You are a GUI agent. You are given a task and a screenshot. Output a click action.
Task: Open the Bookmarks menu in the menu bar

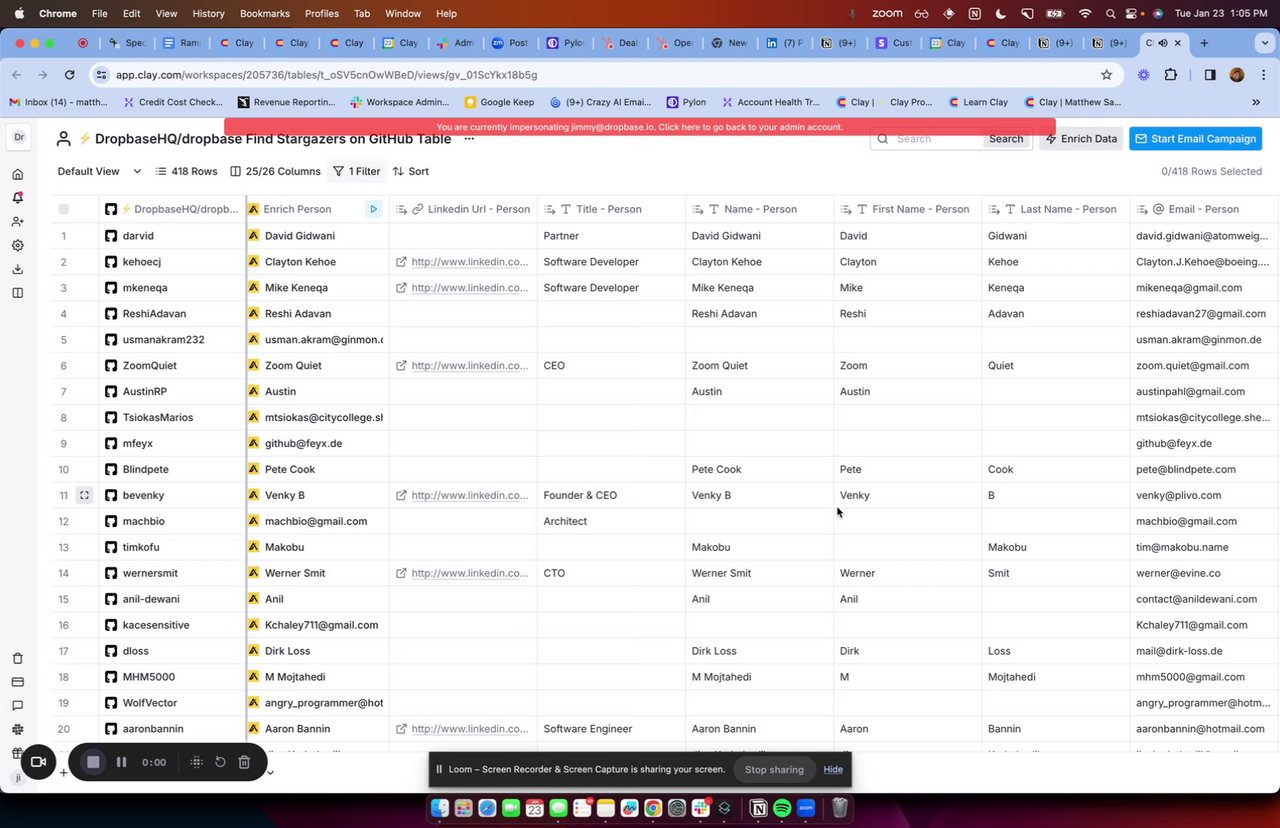(x=265, y=14)
